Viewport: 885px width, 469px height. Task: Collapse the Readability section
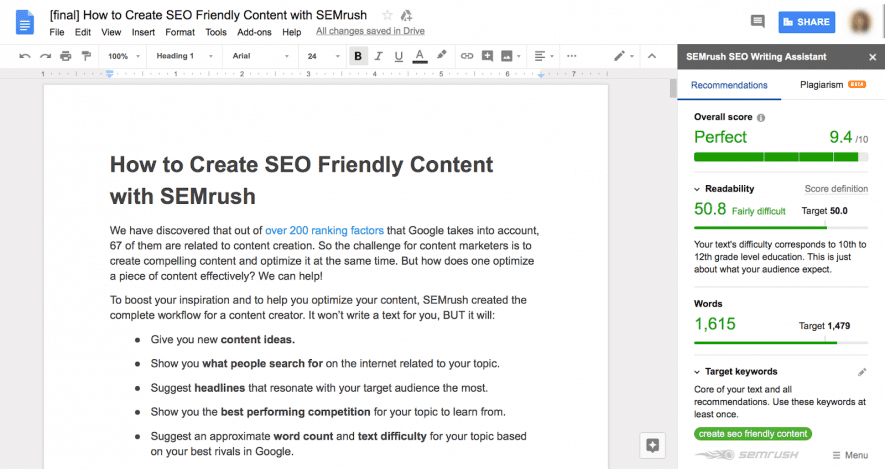point(696,189)
